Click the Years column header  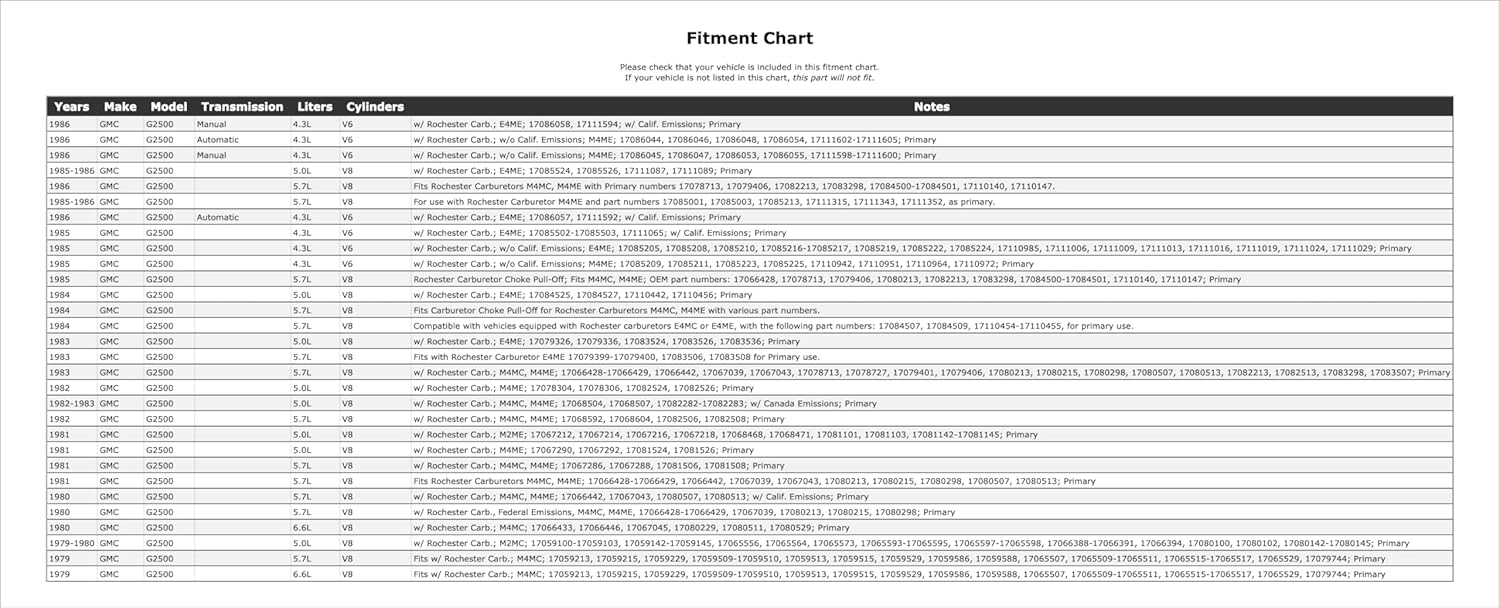[x=71, y=107]
